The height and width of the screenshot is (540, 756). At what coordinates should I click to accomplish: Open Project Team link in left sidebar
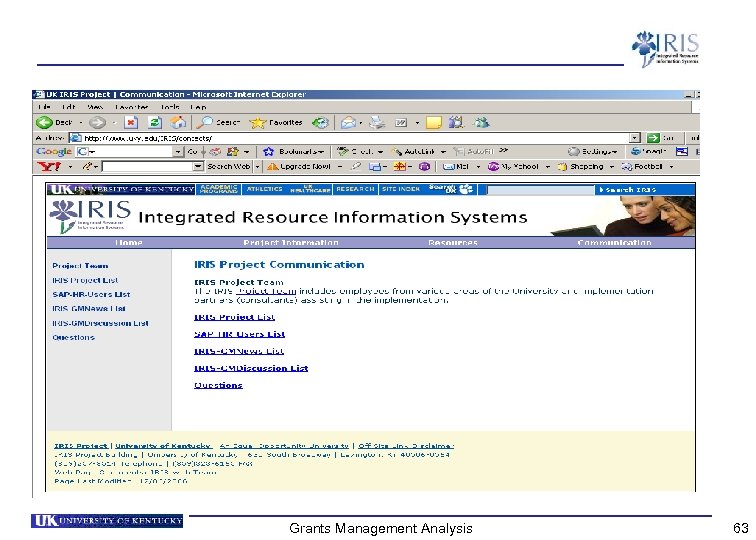pos(80,266)
